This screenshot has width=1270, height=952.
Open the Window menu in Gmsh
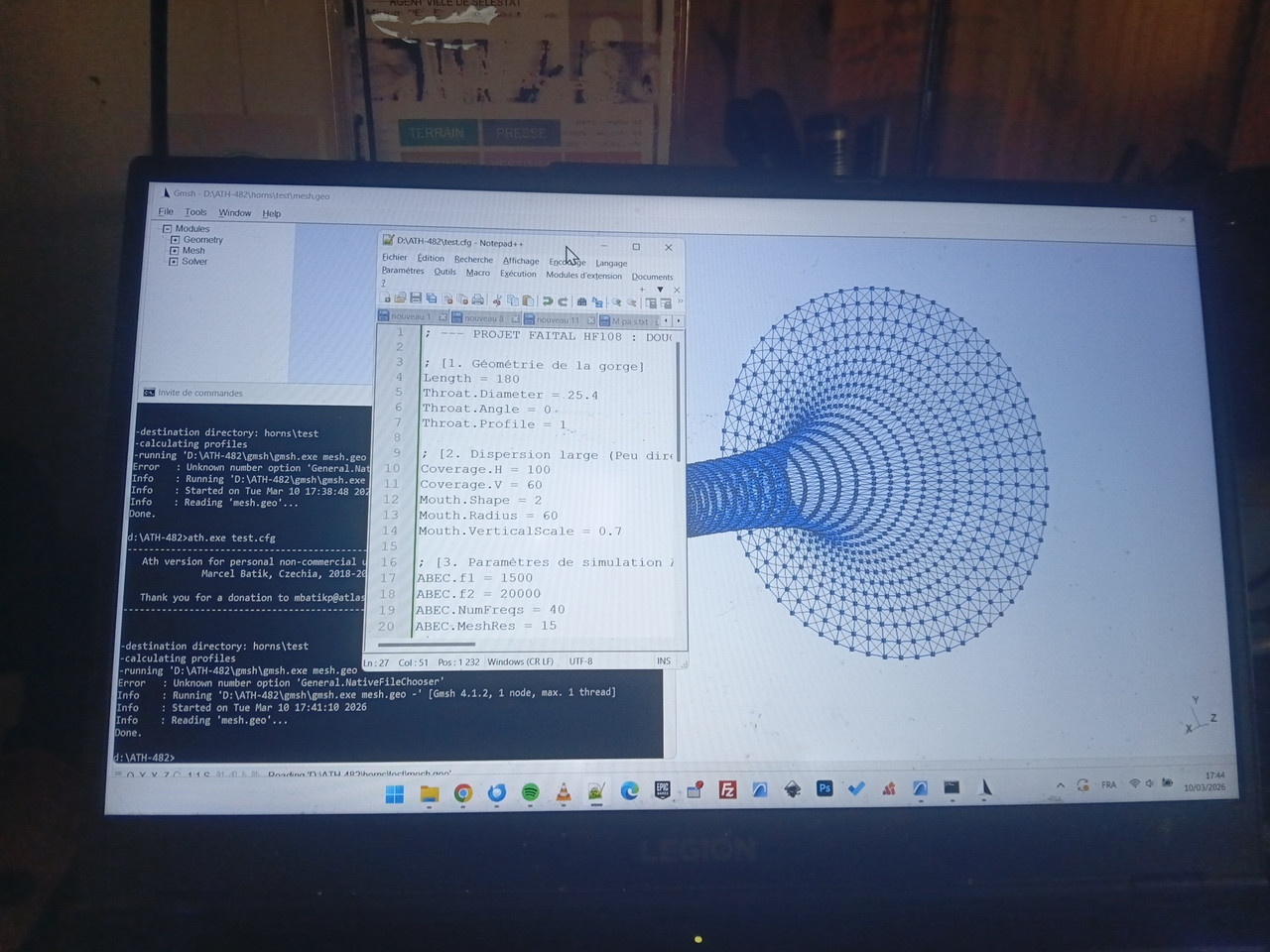235,213
